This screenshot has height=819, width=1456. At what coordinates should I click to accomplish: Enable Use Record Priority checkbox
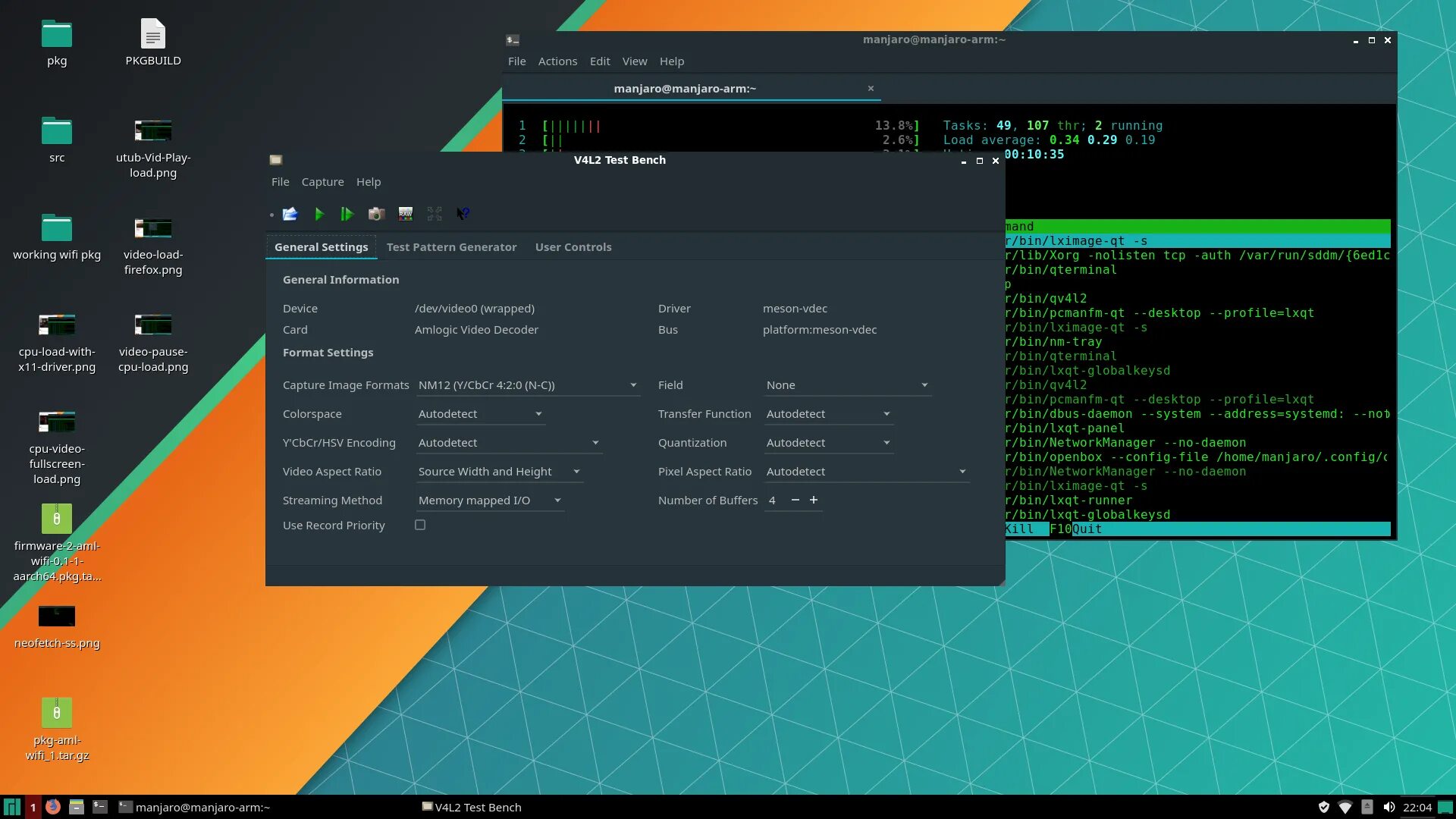[x=420, y=525]
